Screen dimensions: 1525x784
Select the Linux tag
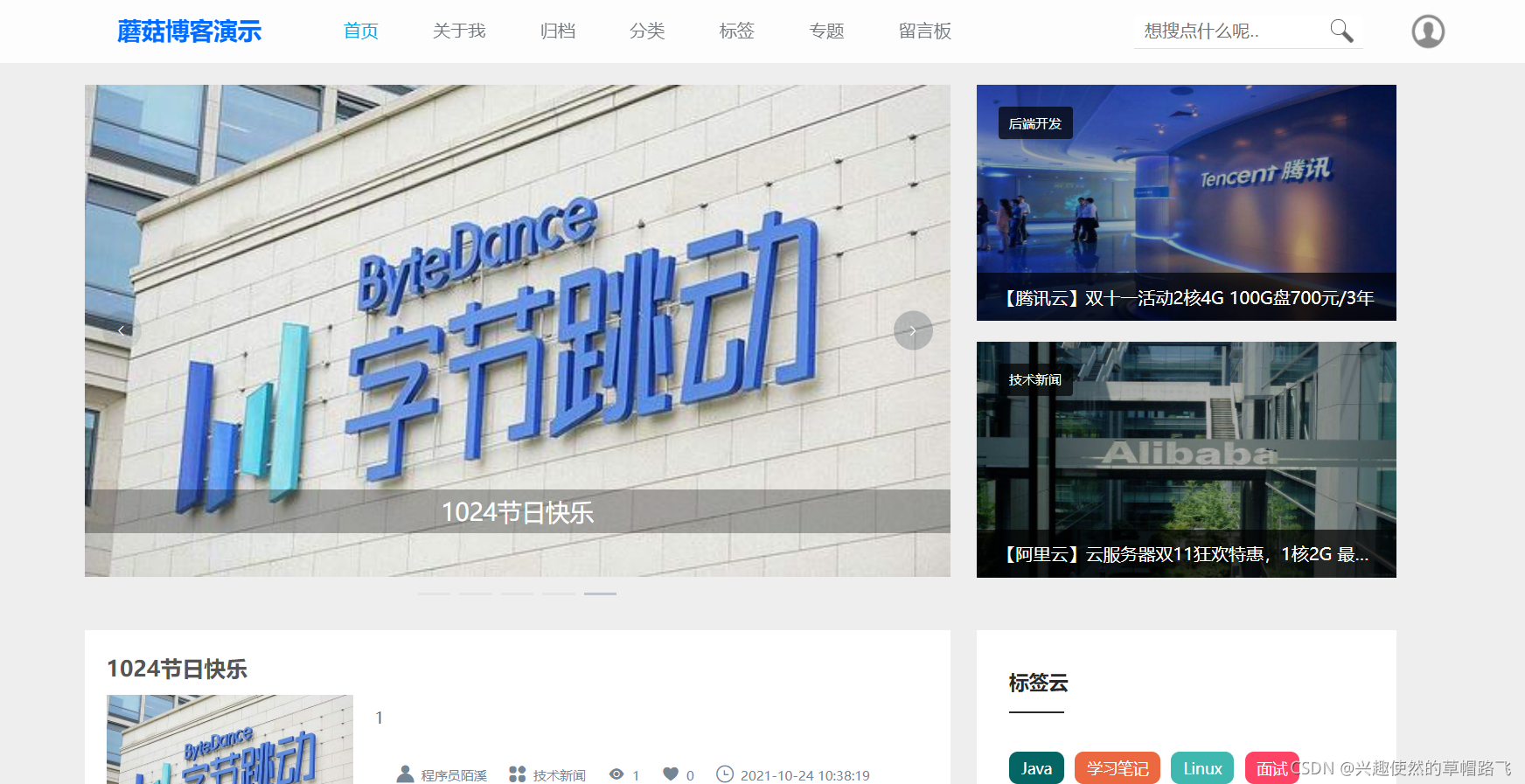[1202, 768]
